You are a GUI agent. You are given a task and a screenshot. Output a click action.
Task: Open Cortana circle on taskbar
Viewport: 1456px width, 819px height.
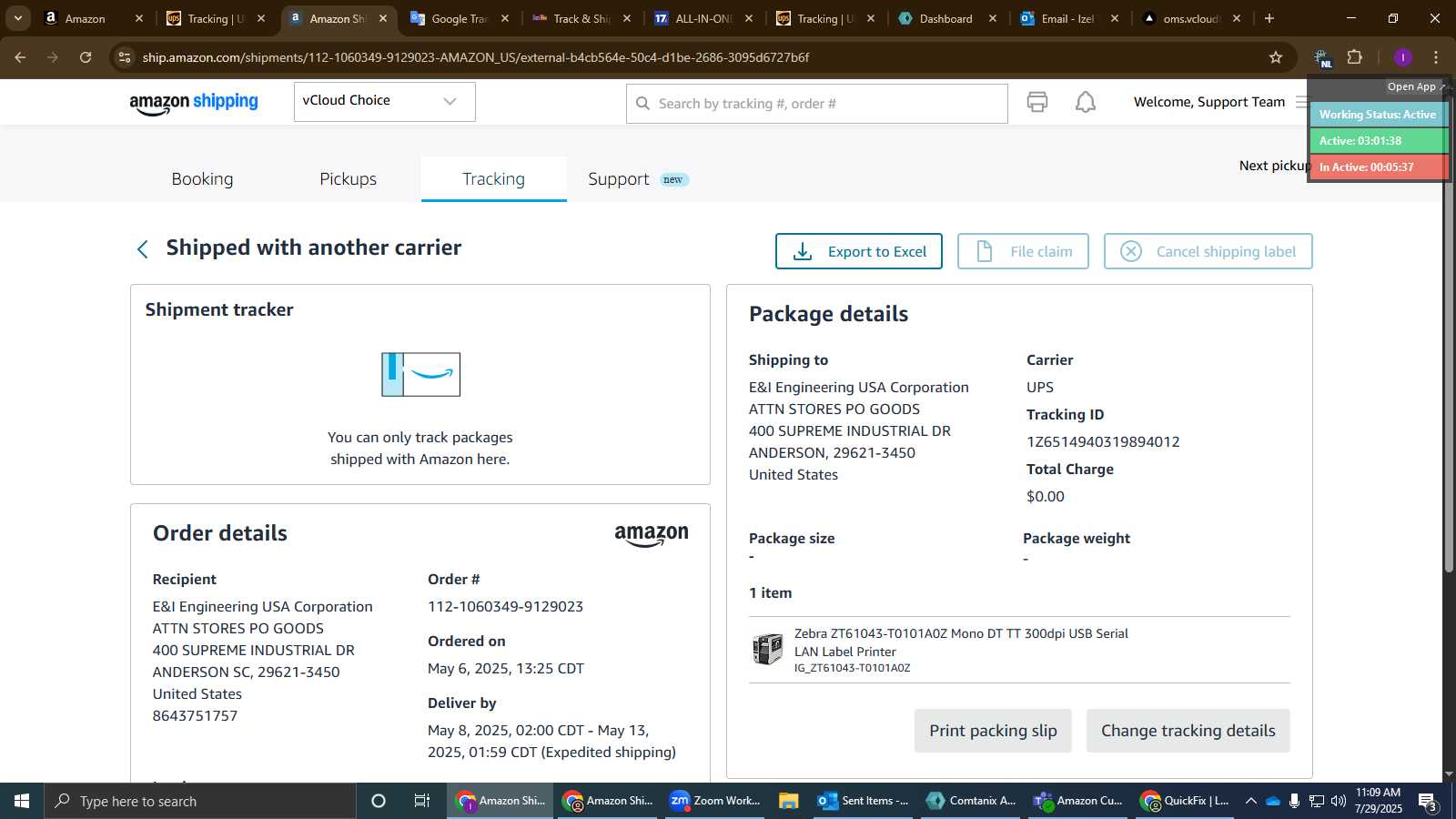[379, 801]
